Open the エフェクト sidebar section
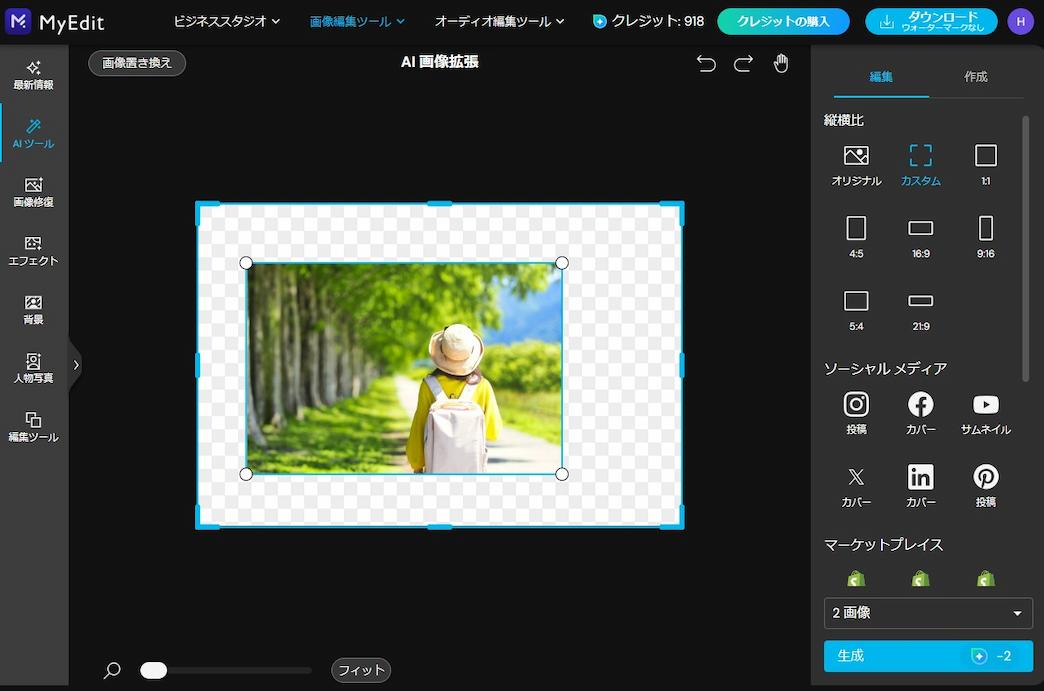The height and width of the screenshot is (691, 1044). point(33,251)
